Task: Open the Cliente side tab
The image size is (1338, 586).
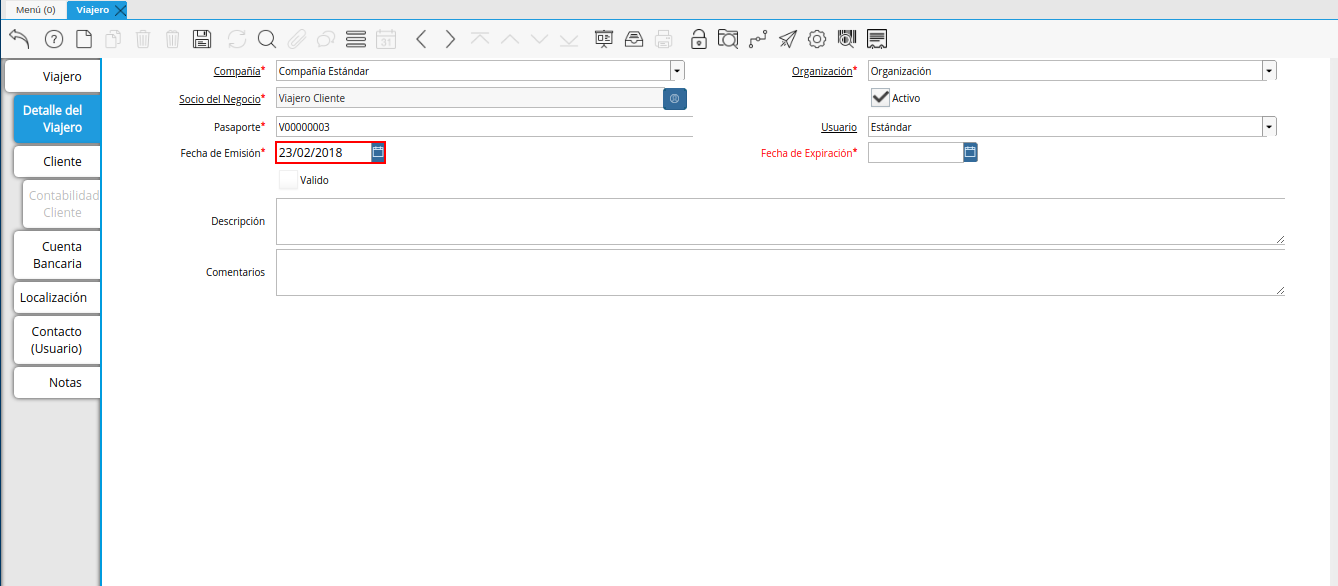Action: (x=57, y=161)
